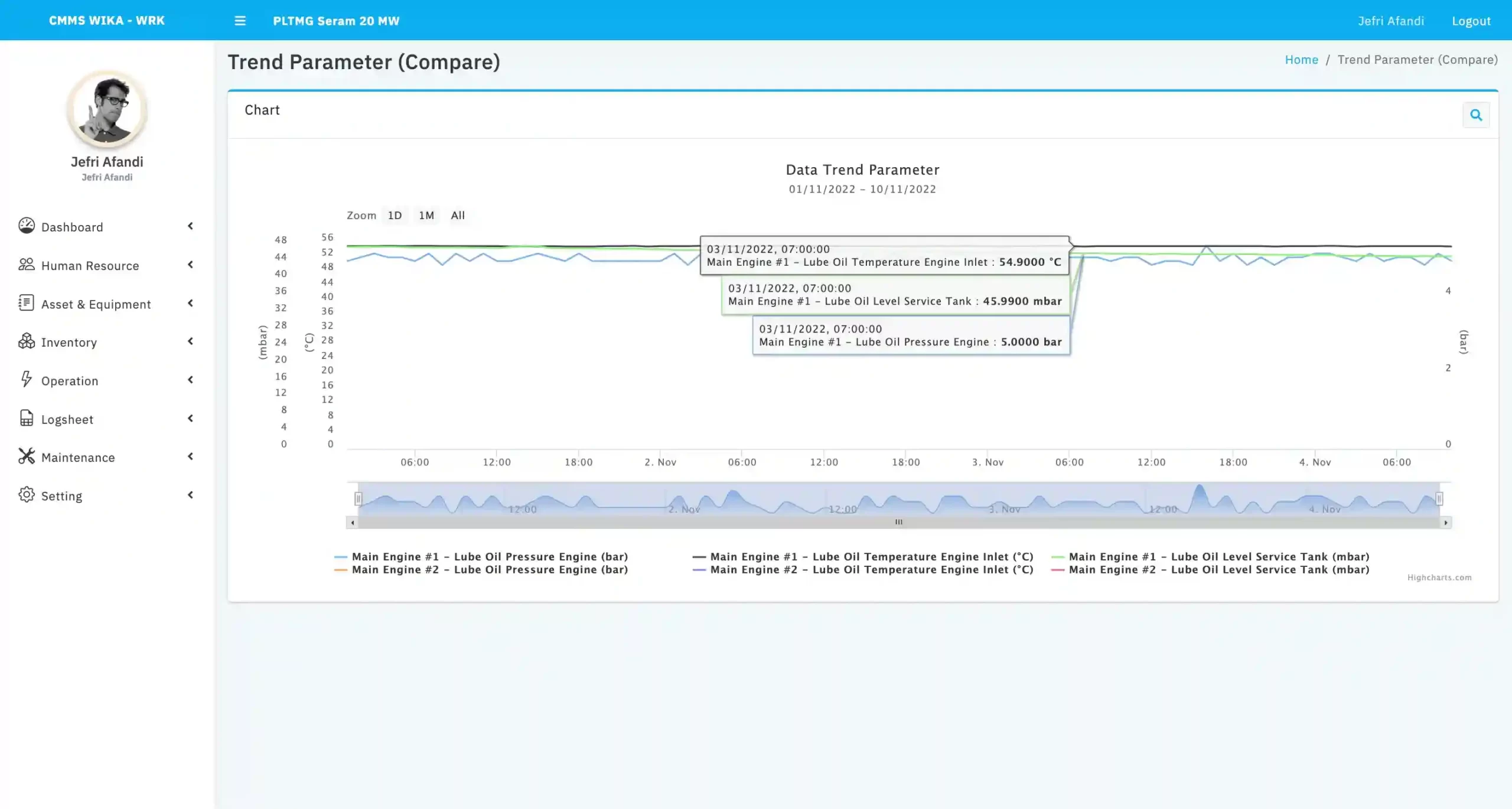Toggle Main Engine #1 Lube Oil Level series

(1210, 557)
